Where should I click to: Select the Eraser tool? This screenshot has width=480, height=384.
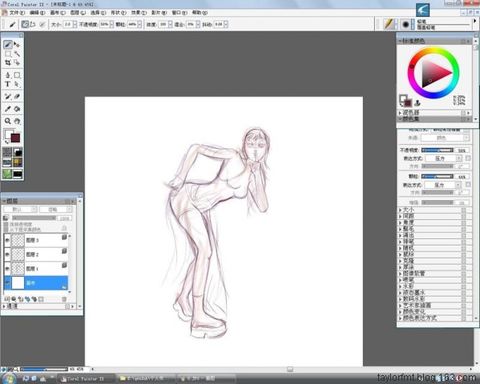click(x=17, y=97)
